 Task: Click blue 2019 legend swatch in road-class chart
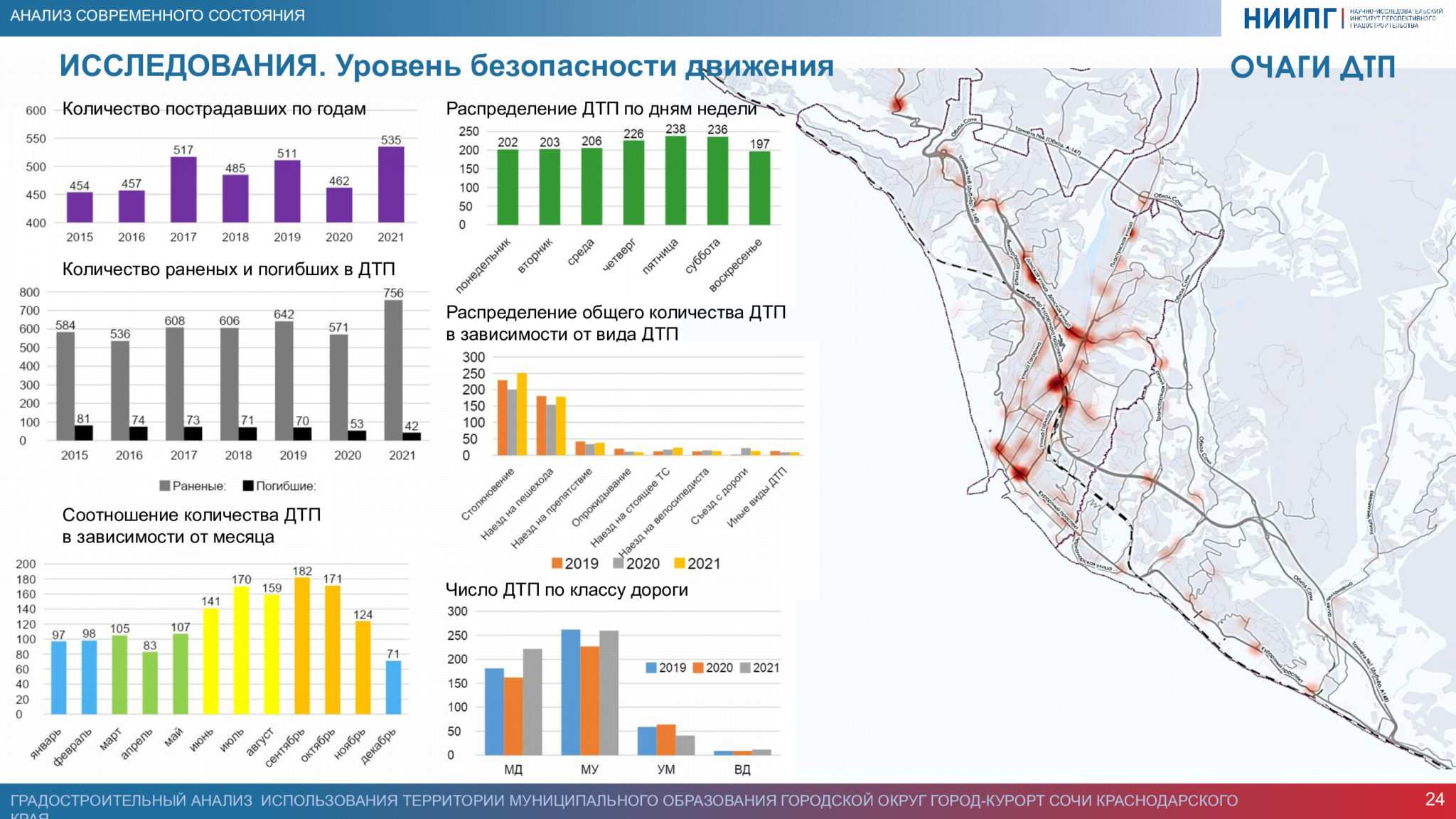click(651, 668)
